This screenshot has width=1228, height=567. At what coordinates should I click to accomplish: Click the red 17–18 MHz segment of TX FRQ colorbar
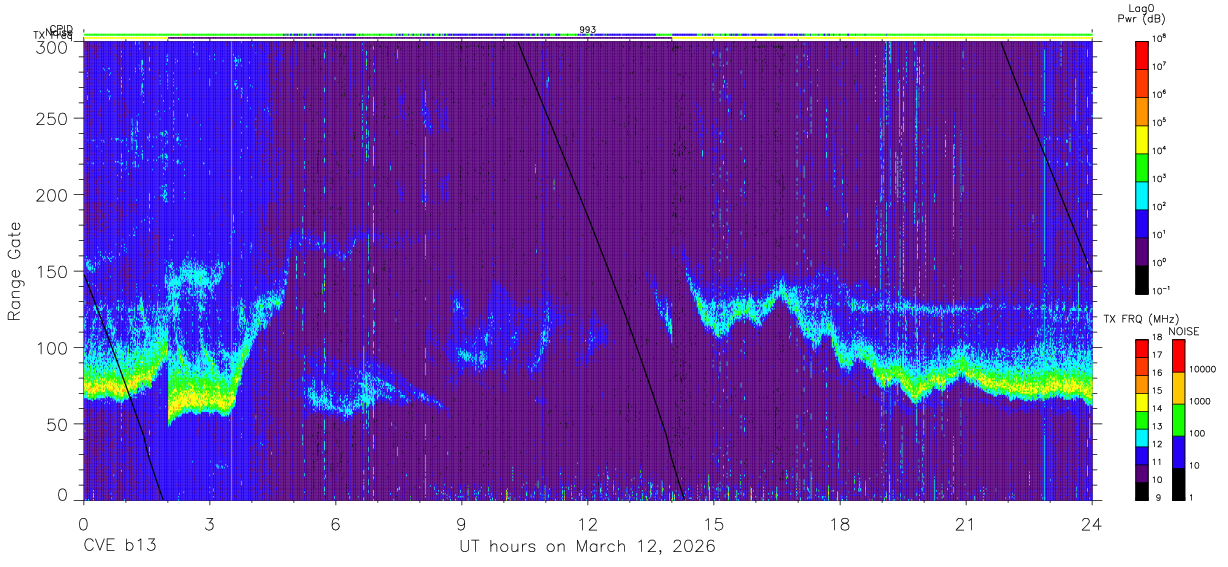coord(1142,349)
